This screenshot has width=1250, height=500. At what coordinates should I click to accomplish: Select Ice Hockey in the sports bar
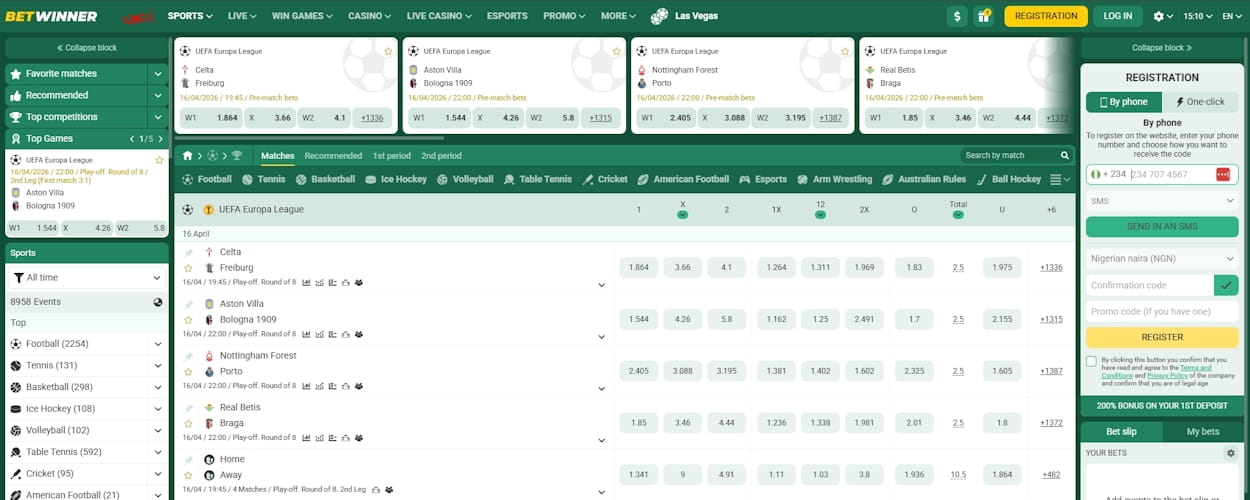[x=396, y=179]
